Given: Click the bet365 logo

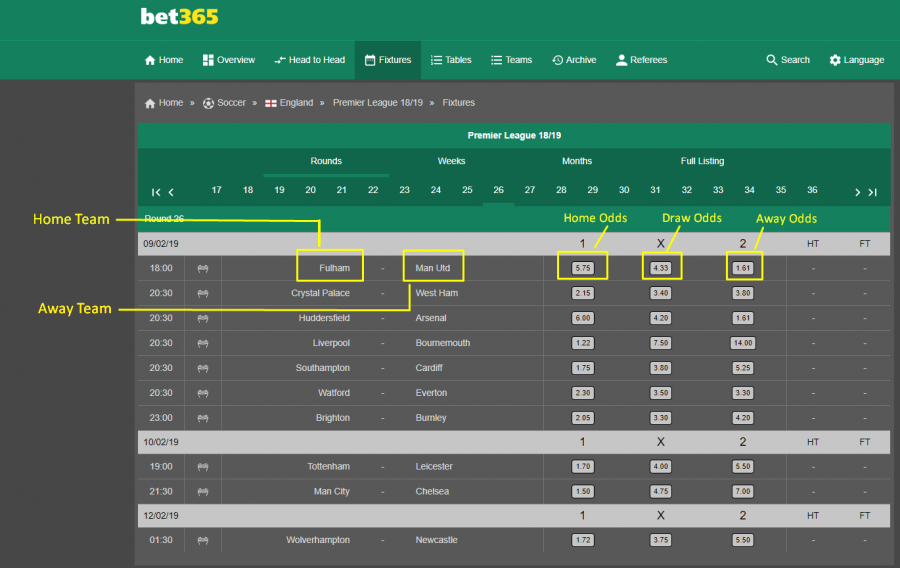Looking at the screenshot, I should click(x=179, y=17).
